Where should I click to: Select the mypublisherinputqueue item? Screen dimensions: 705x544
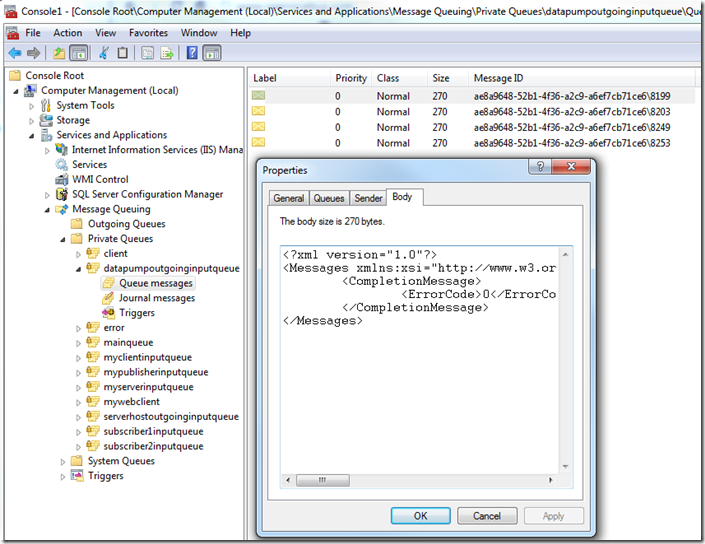tap(156, 372)
